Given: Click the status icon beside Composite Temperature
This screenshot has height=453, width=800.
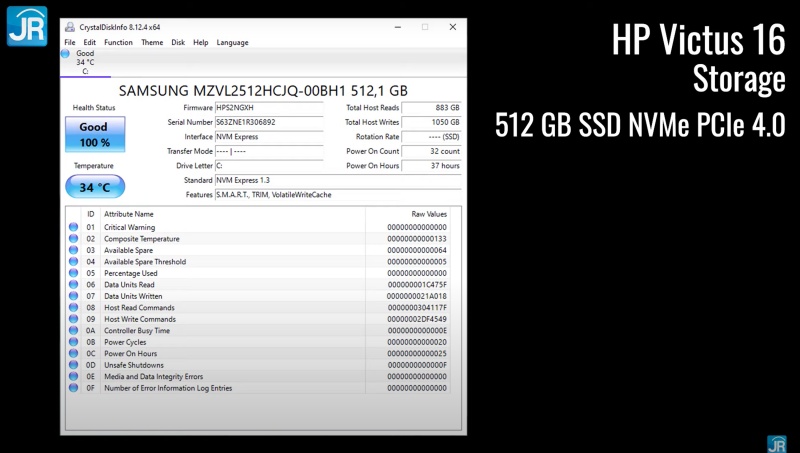Looking at the screenshot, I should (x=73, y=239).
